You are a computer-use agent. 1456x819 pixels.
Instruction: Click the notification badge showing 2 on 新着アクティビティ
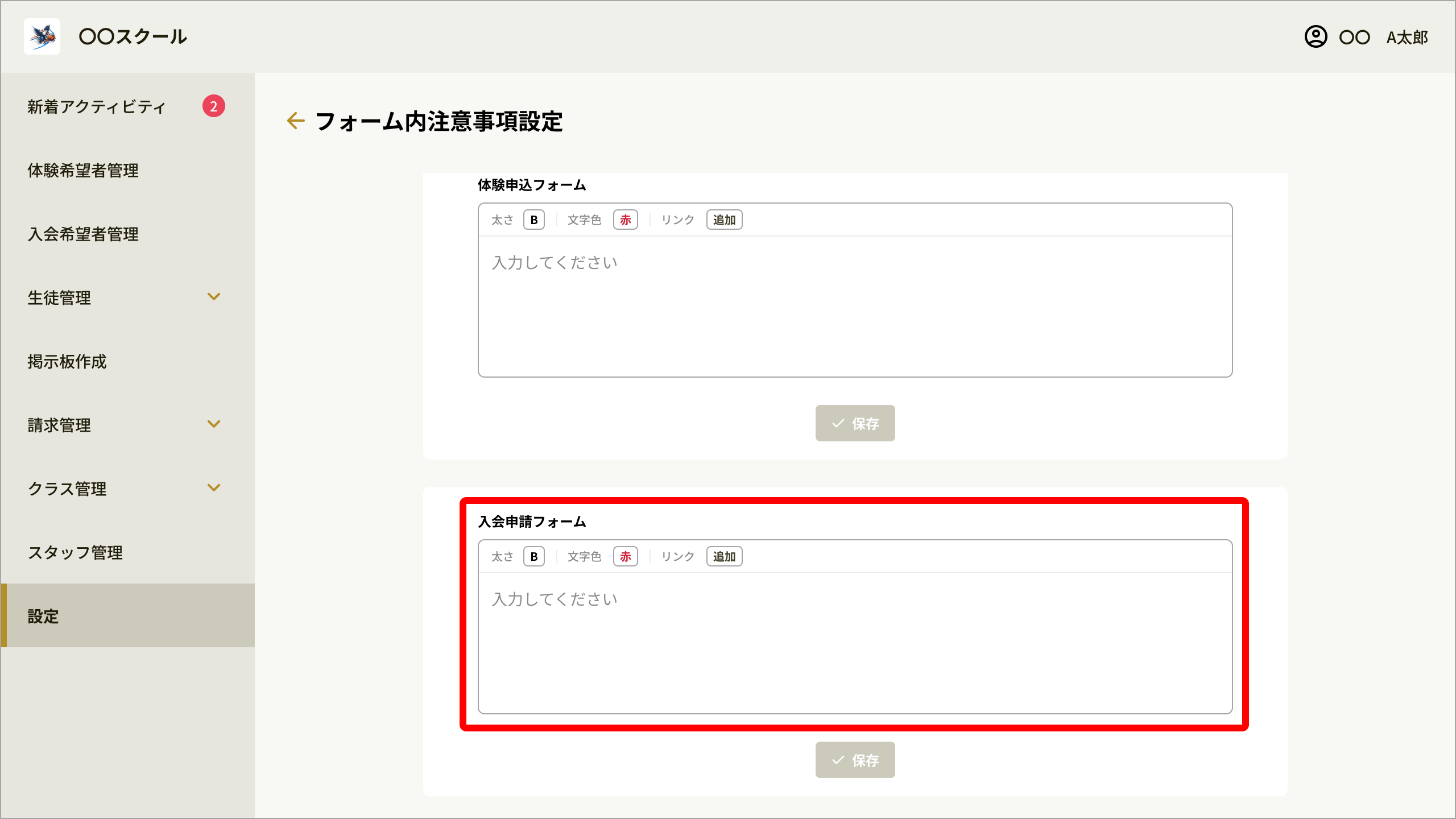click(x=214, y=106)
